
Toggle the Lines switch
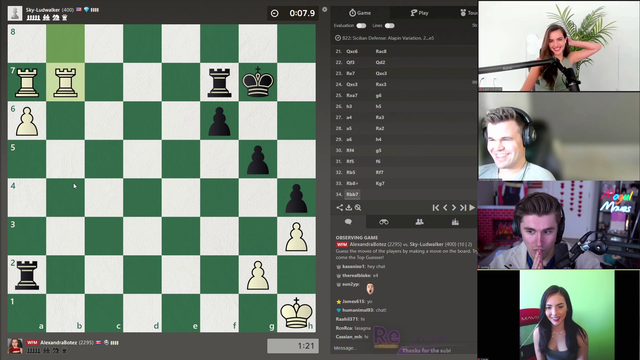pyautogui.click(x=389, y=25)
